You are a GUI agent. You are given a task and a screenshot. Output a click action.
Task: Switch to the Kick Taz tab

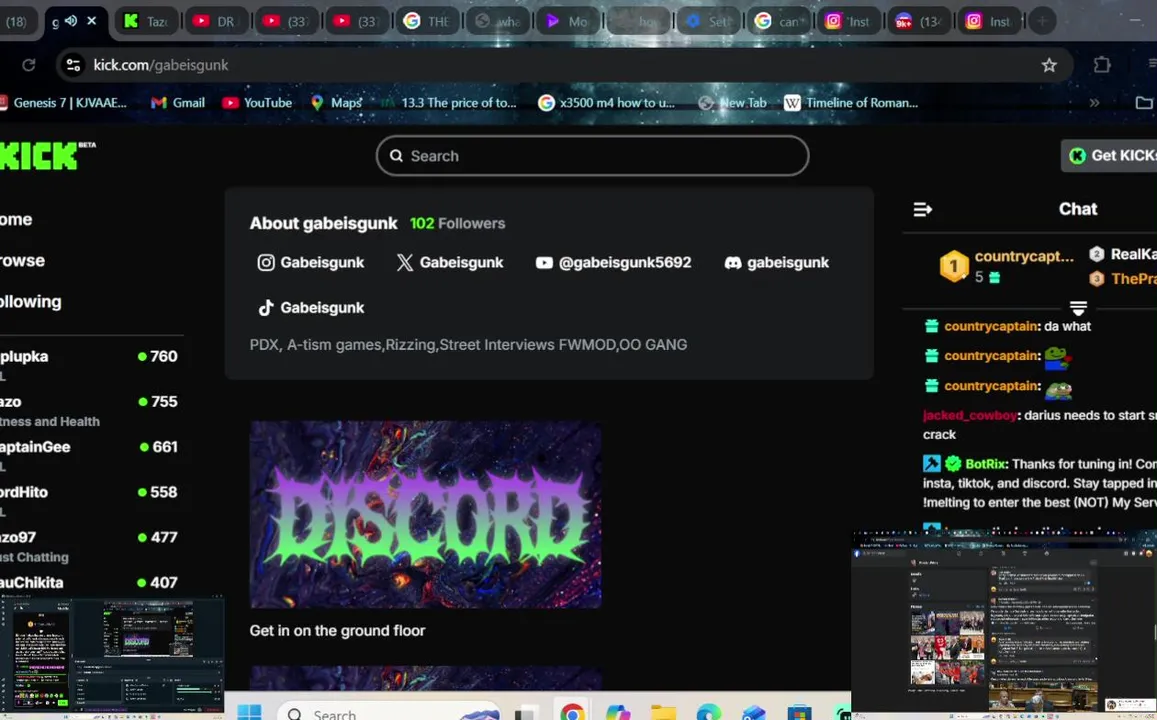click(147, 21)
